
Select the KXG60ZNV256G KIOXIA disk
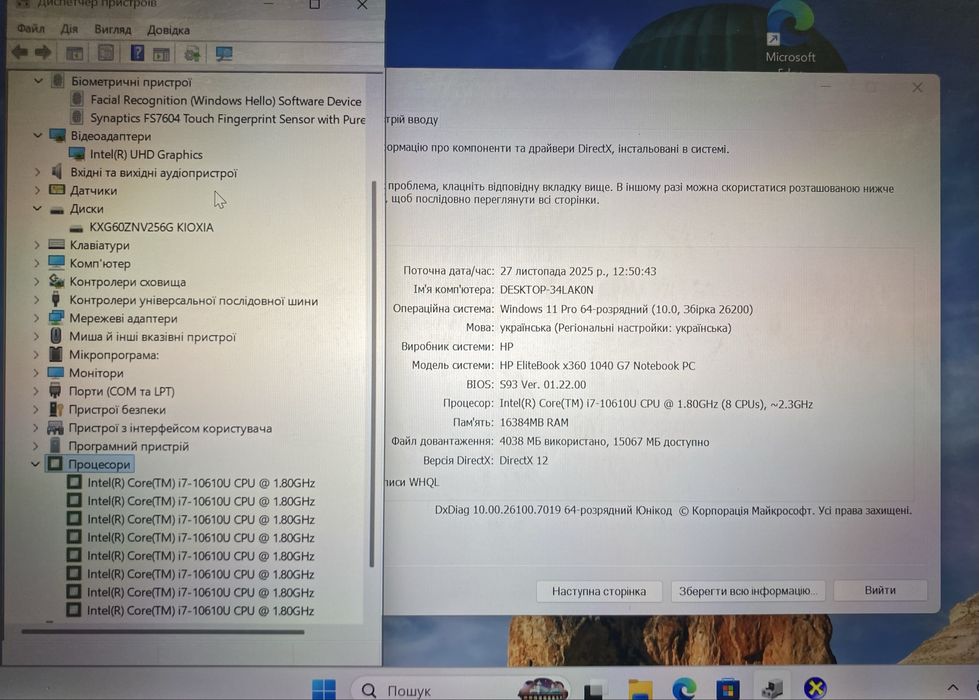[151, 227]
